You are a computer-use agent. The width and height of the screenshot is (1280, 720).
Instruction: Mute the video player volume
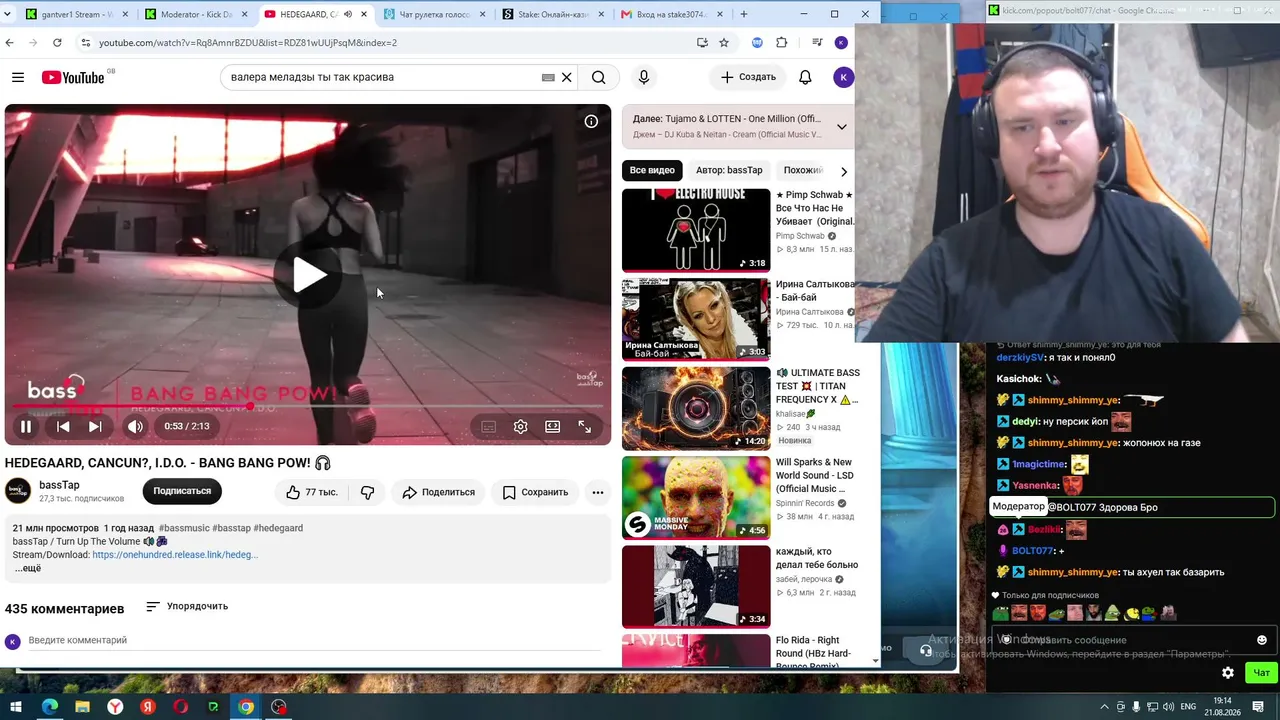point(135,426)
